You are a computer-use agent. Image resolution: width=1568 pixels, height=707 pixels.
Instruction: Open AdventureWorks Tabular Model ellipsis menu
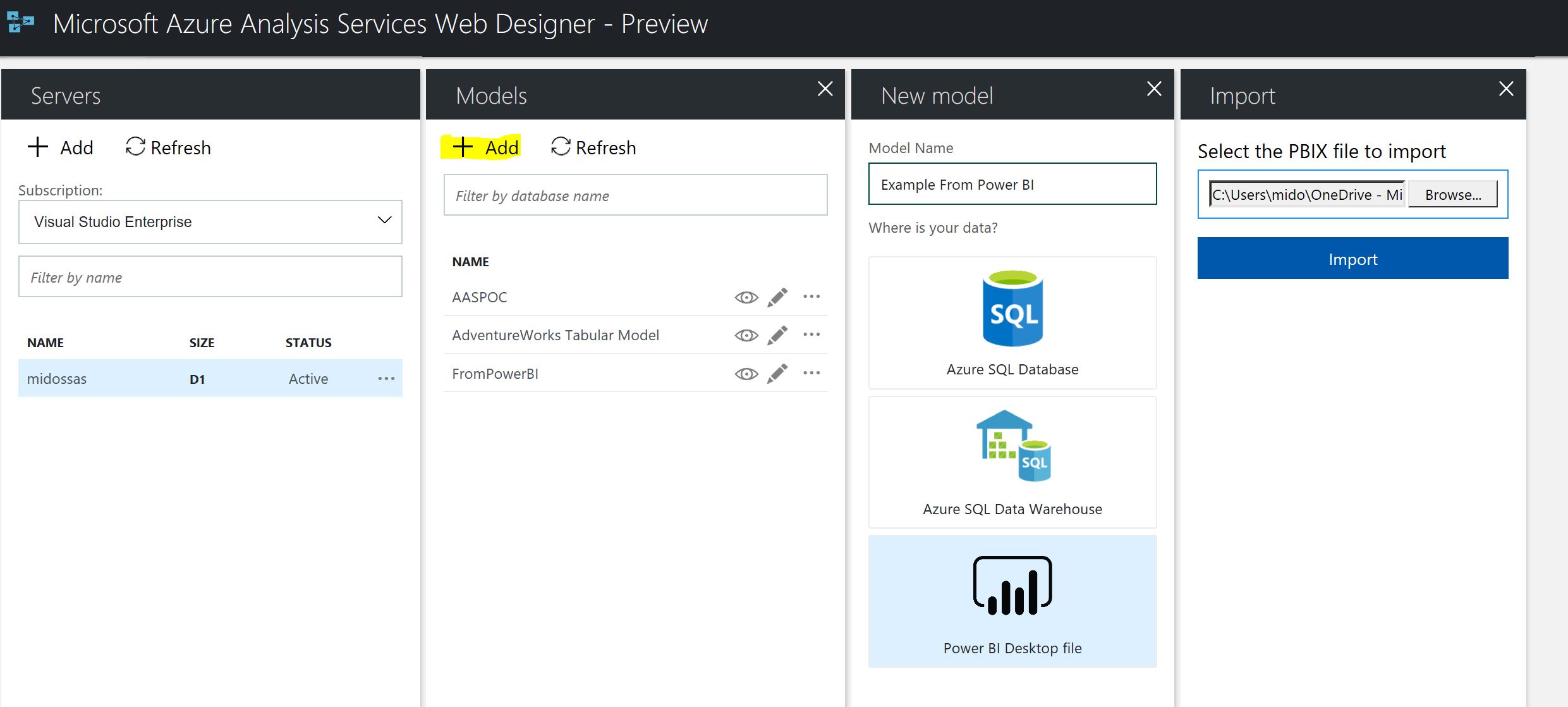click(811, 335)
